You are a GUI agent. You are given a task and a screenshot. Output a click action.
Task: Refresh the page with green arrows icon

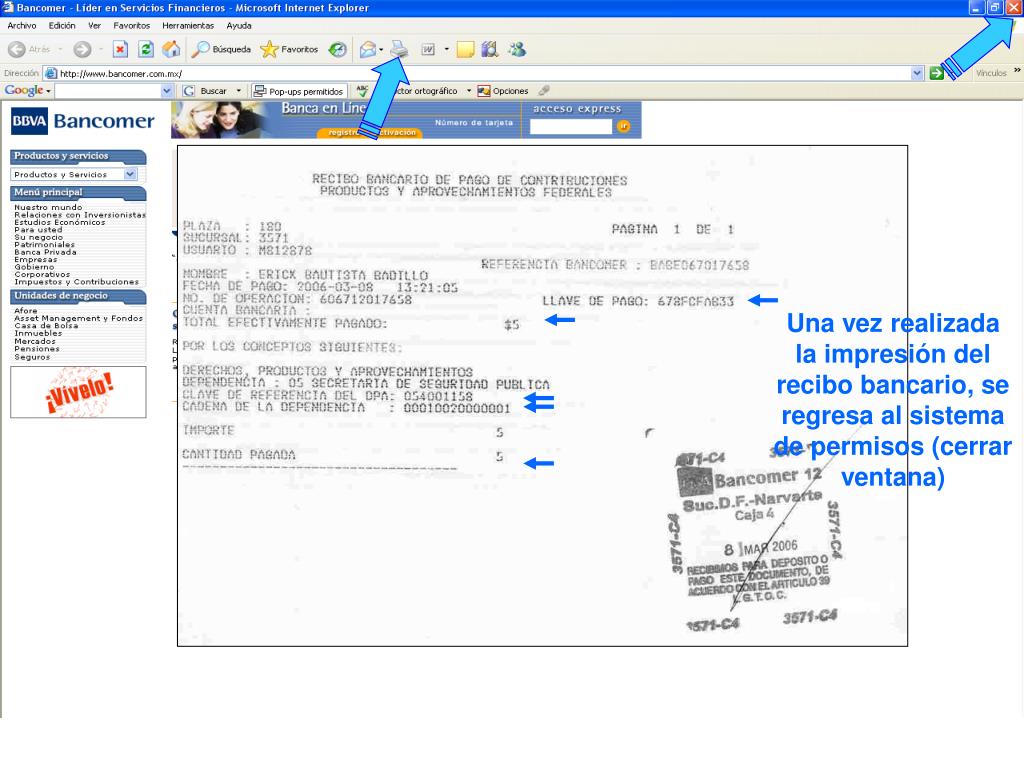point(146,49)
